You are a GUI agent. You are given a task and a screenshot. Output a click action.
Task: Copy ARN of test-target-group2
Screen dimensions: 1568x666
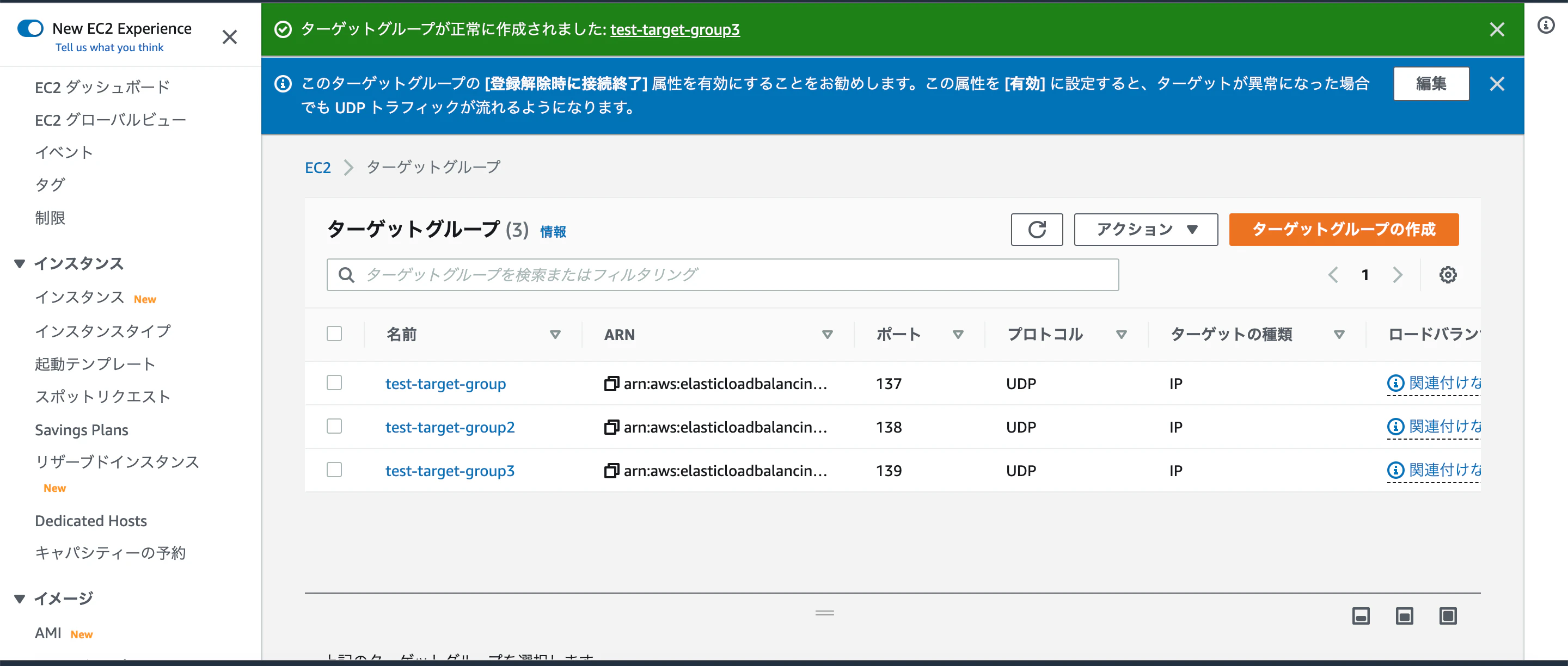611,427
